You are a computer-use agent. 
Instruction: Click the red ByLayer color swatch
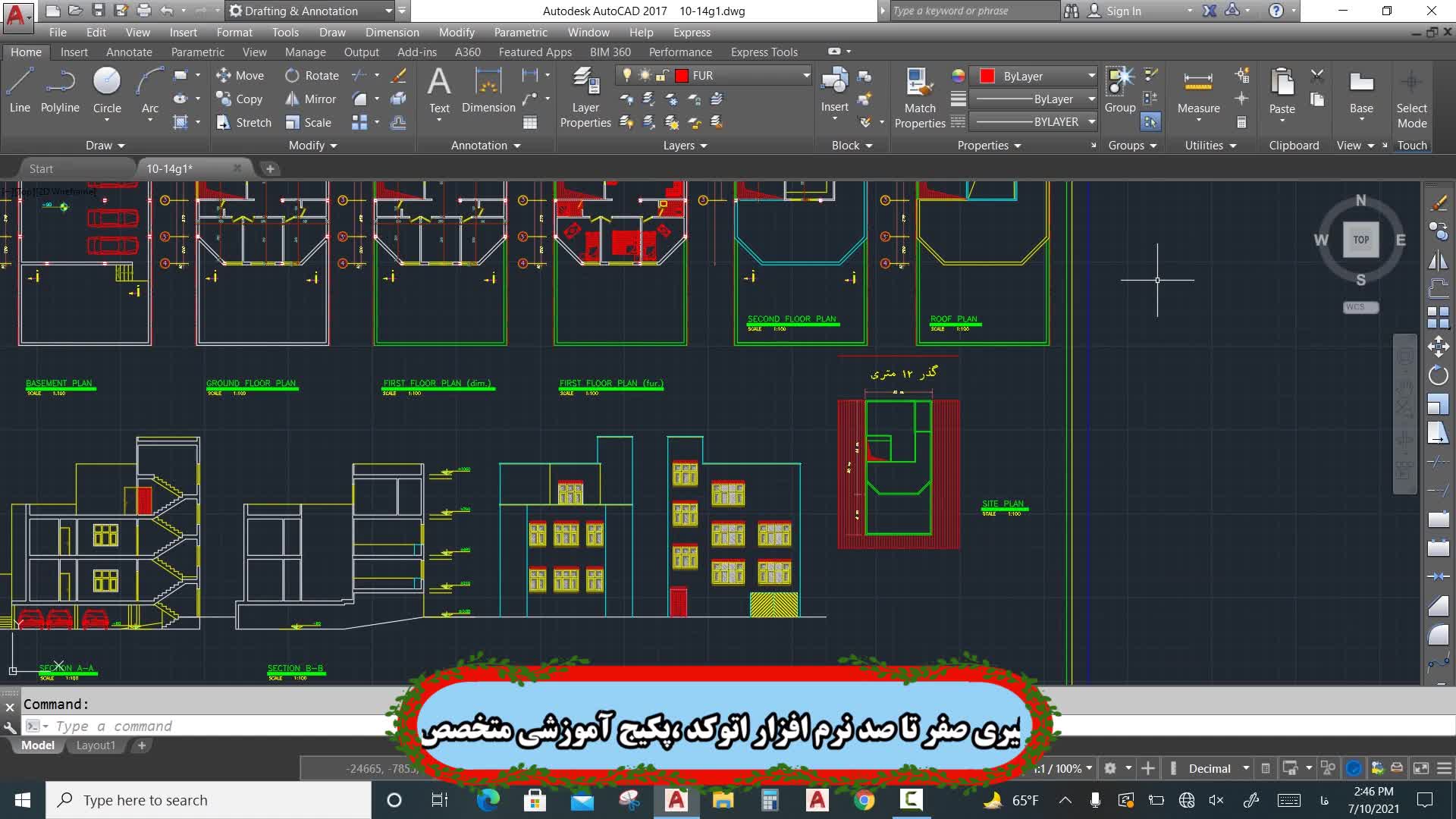click(x=987, y=76)
